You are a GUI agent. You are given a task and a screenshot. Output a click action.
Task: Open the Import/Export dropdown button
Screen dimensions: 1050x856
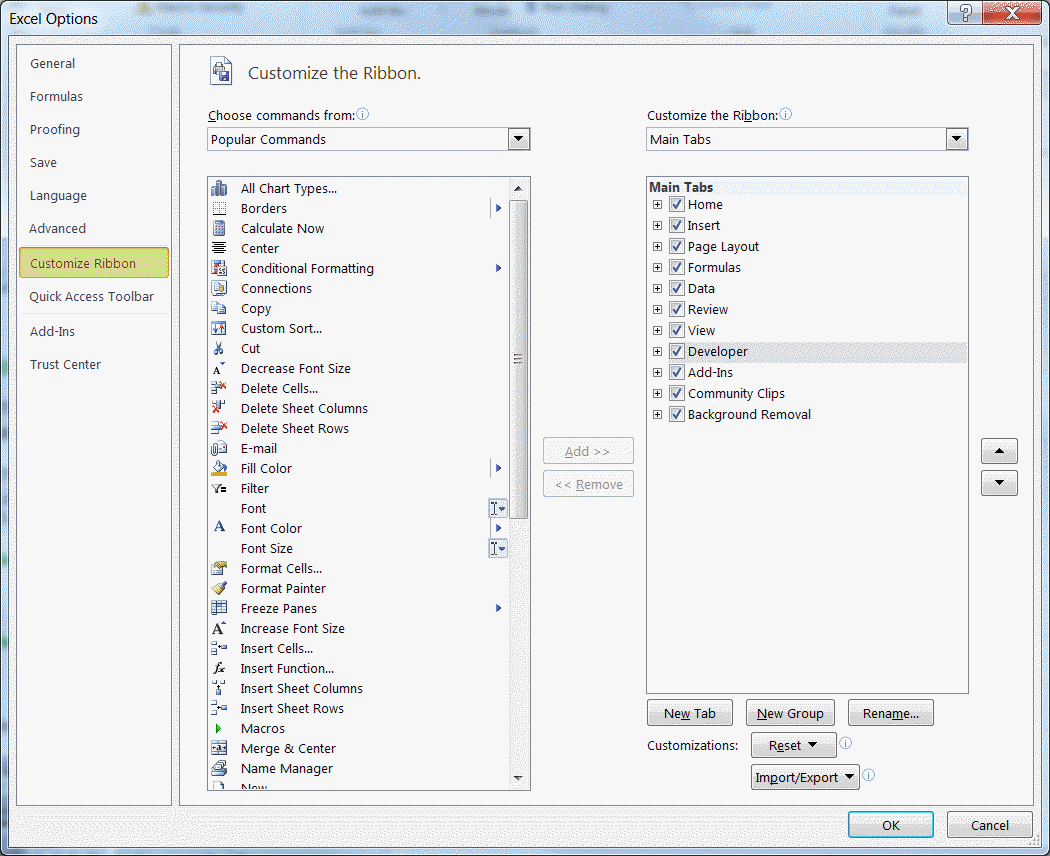[x=805, y=777]
